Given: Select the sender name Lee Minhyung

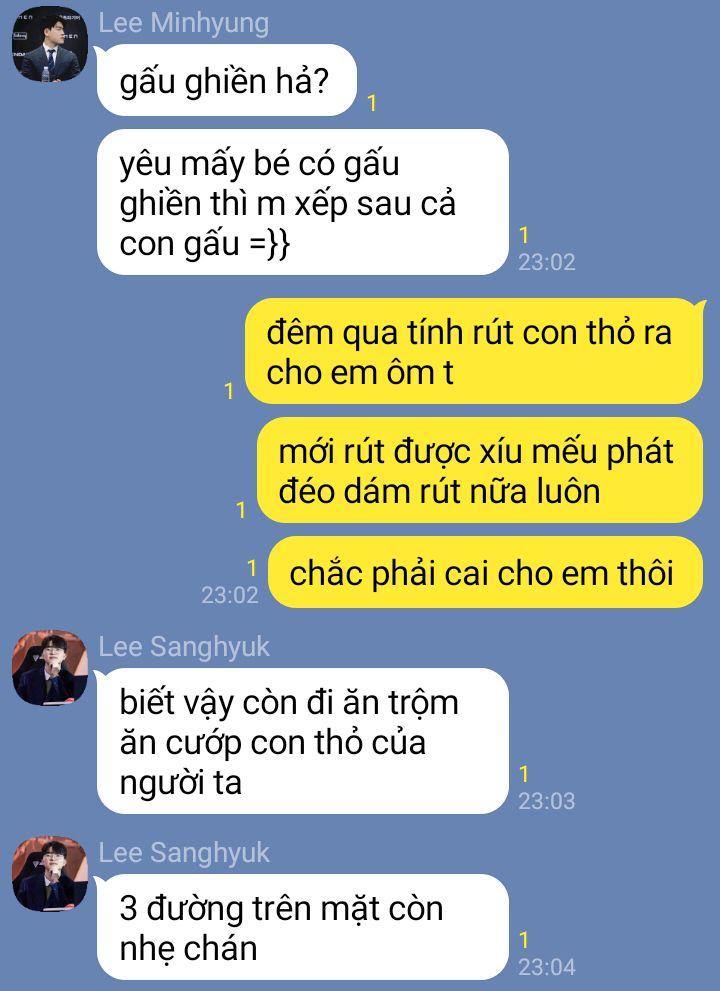Looking at the screenshot, I should pos(183,23).
